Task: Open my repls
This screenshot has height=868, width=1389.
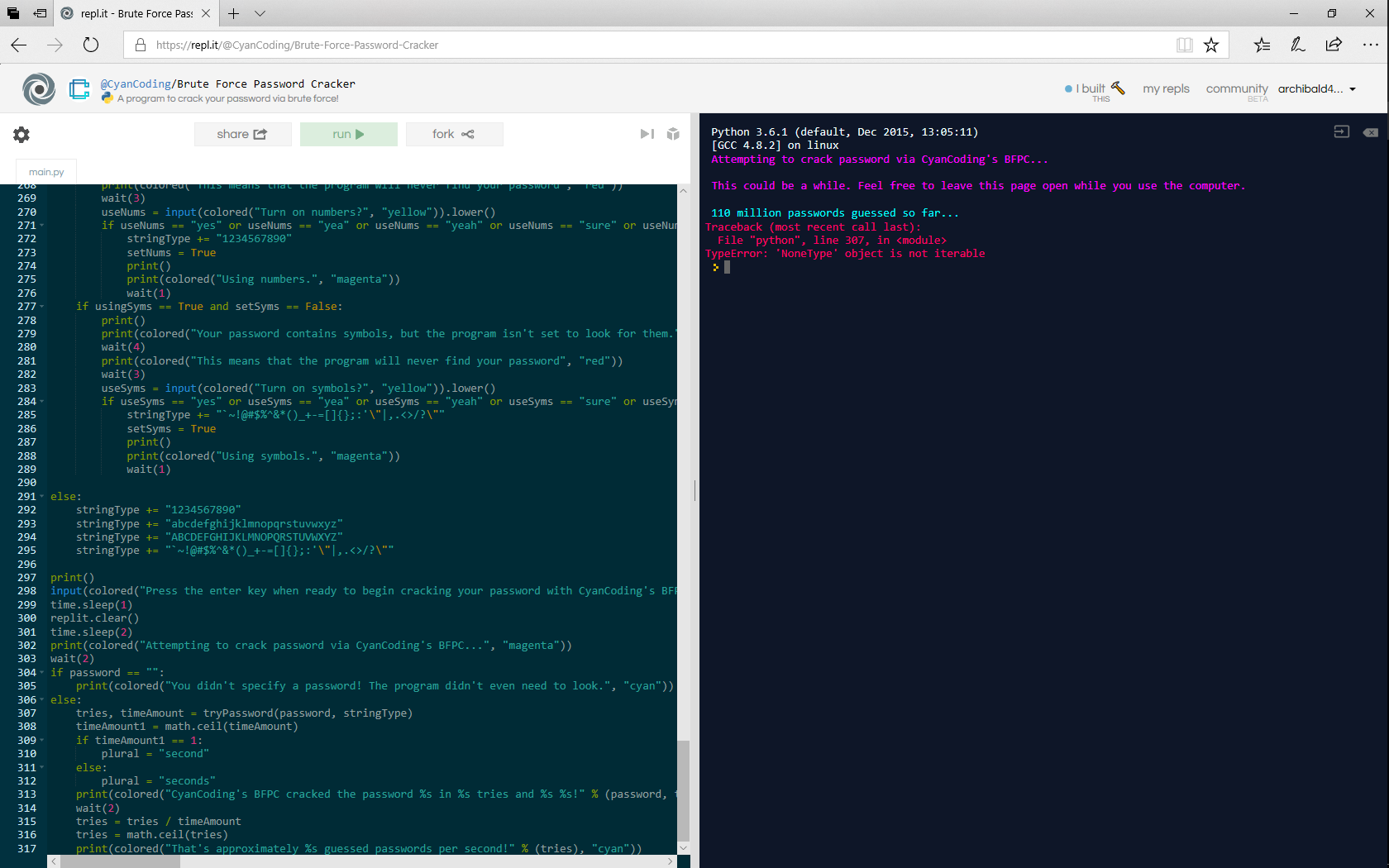Action: [x=1166, y=88]
